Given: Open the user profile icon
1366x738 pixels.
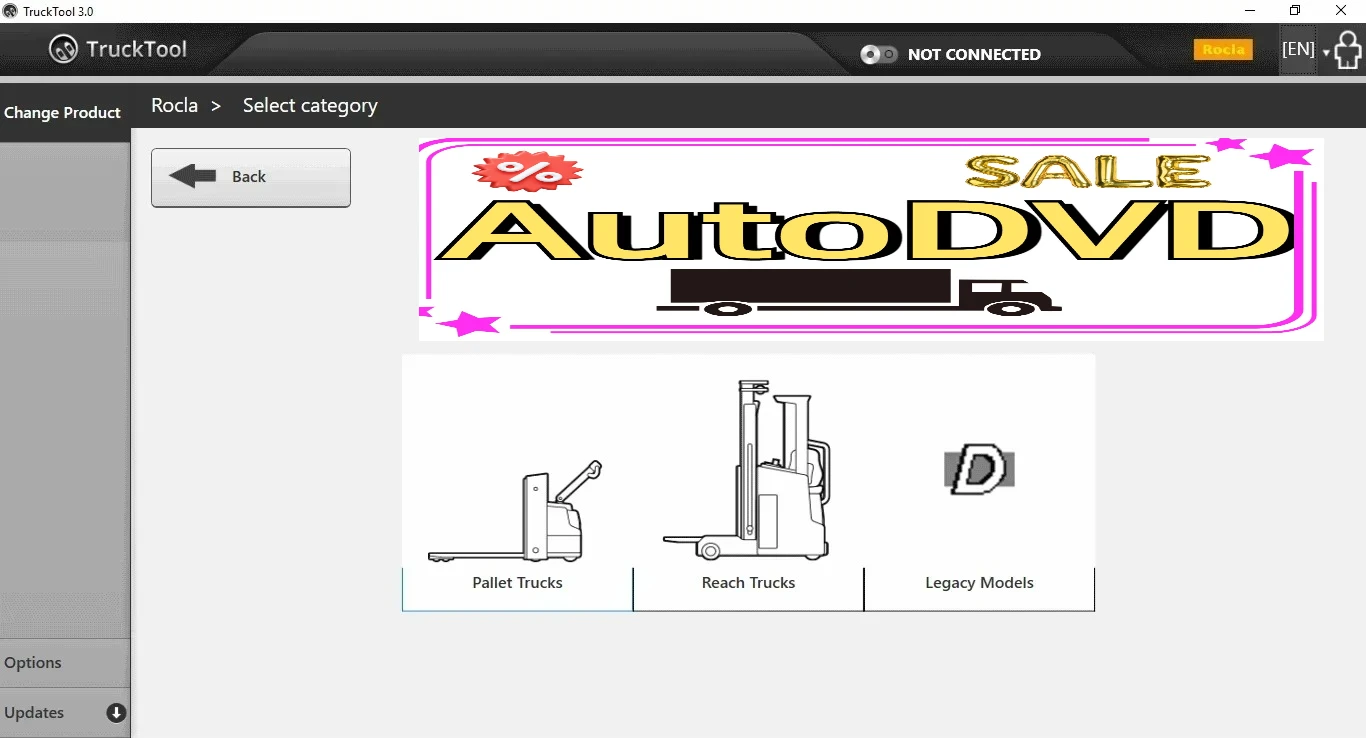Looking at the screenshot, I should [x=1348, y=48].
